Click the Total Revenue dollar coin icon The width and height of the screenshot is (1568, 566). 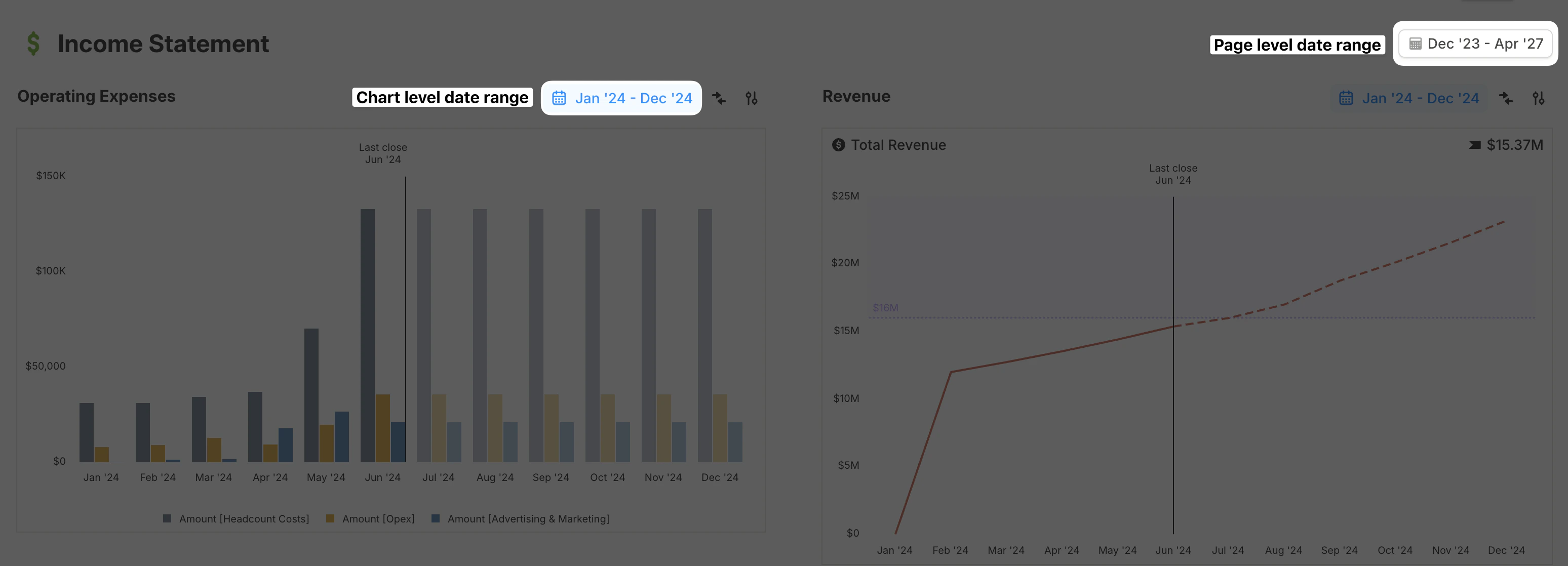pyautogui.click(x=838, y=145)
